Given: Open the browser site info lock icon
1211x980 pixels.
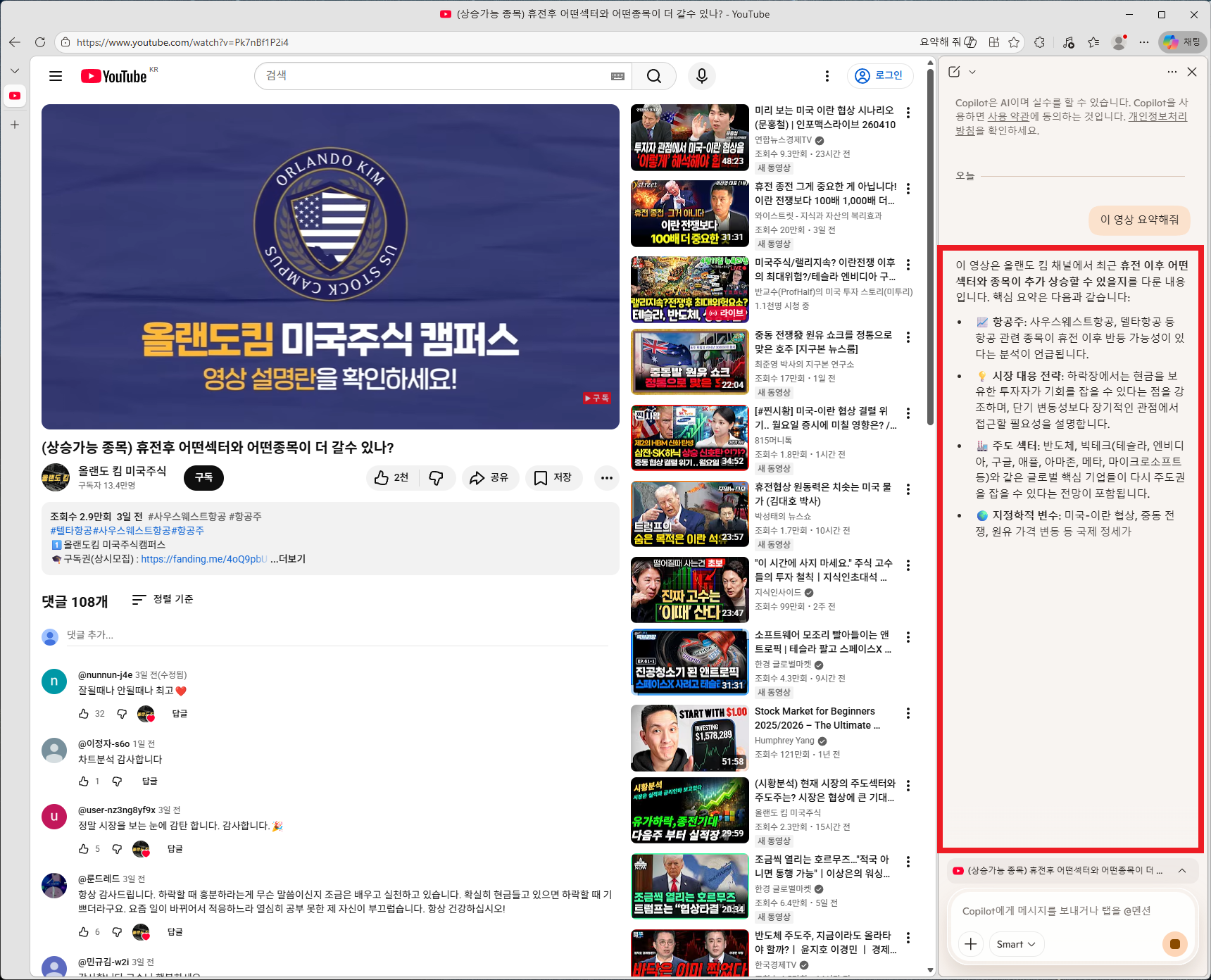Looking at the screenshot, I should [65, 42].
